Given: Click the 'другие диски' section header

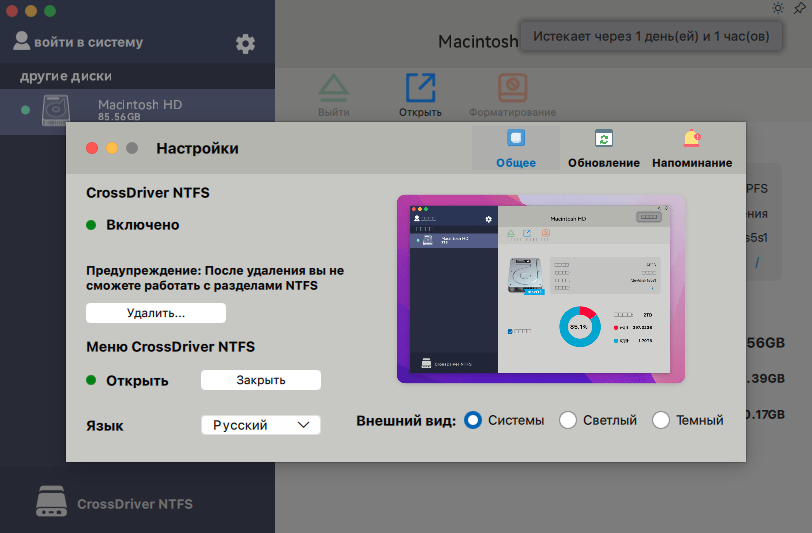Looking at the screenshot, I should click(x=66, y=76).
